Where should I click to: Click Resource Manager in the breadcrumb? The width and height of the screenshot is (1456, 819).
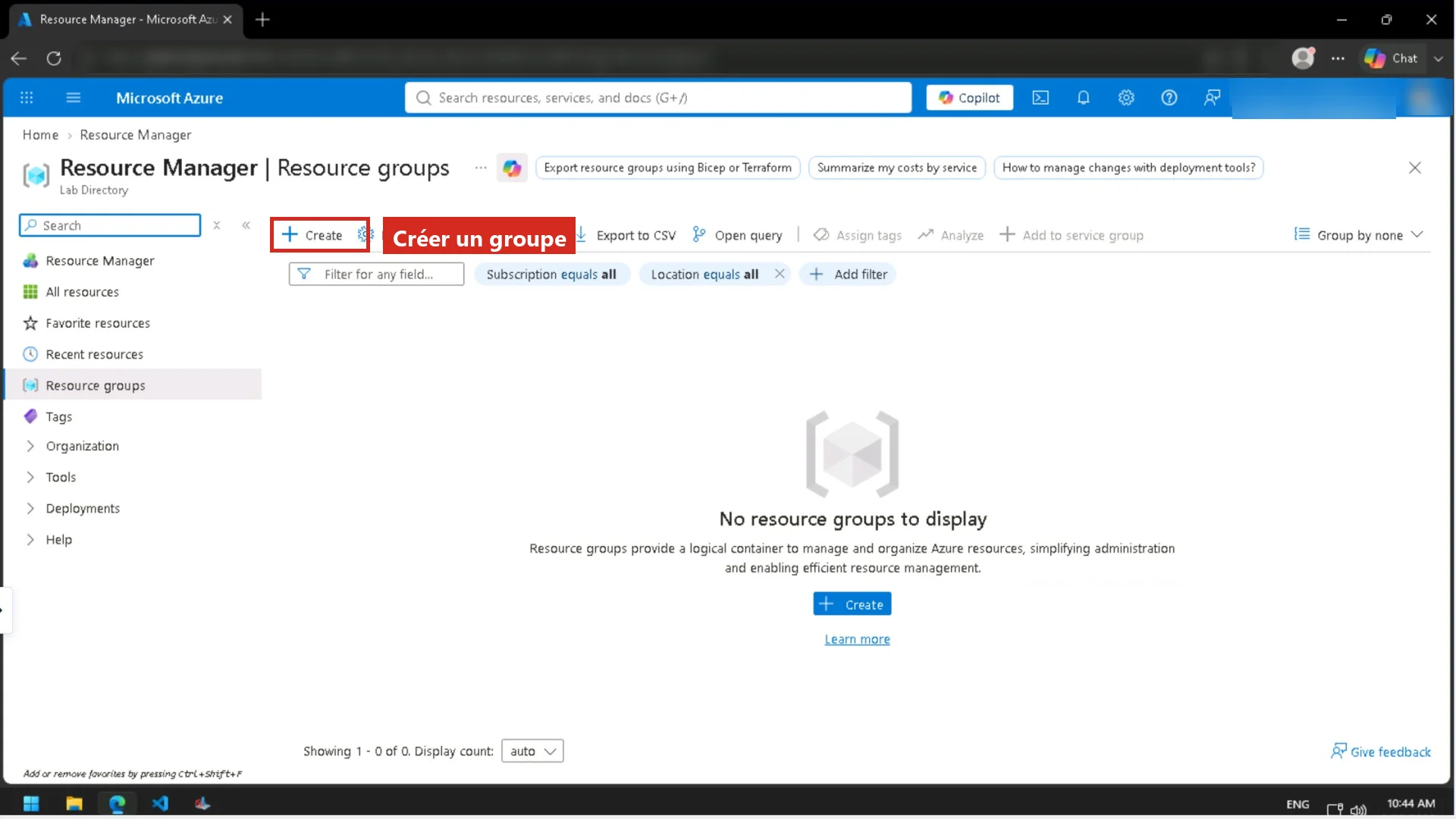pos(135,135)
